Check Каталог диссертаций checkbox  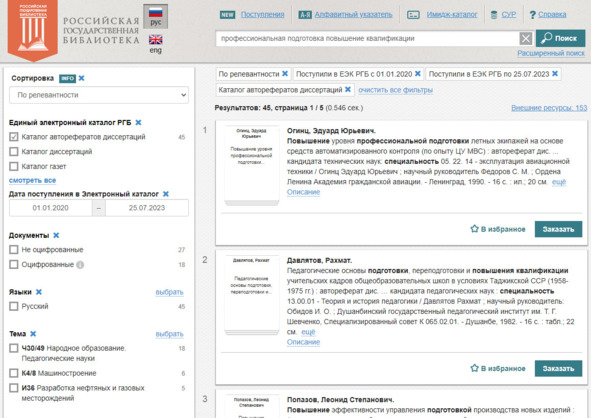click(x=14, y=152)
